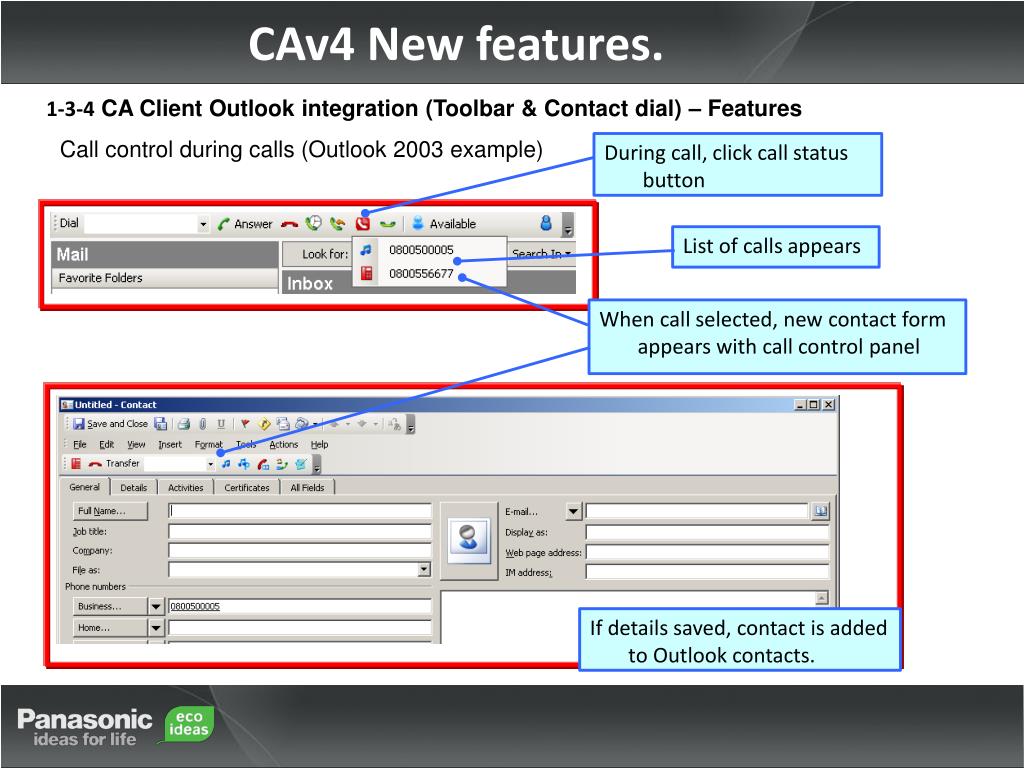The image size is (1024, 768).
Task: Click the yellow Display Map sign icon
Action: (264, 424)
